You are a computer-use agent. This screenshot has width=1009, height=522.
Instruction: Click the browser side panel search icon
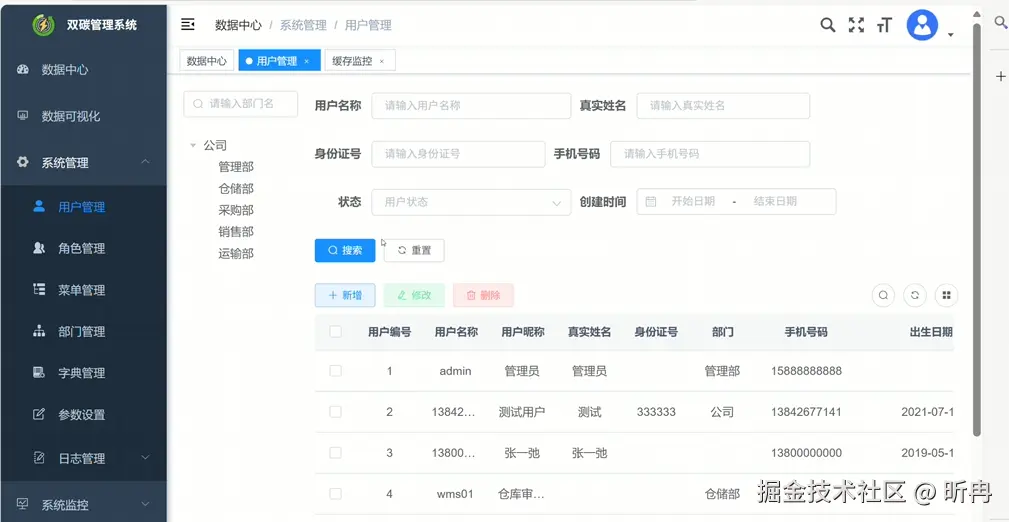tap(1000, 23)
